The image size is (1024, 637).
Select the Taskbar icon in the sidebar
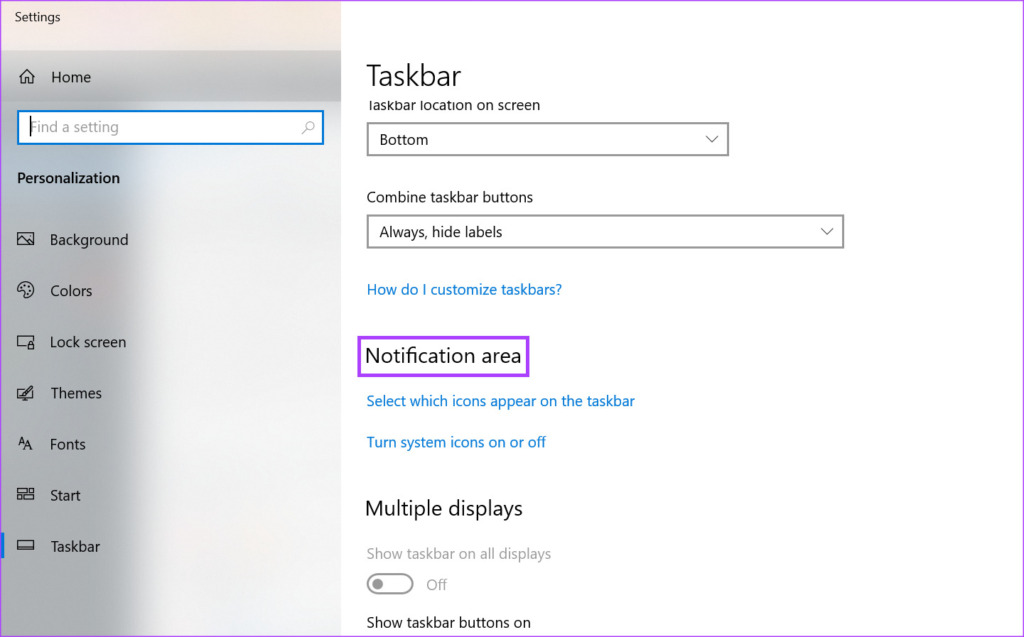[x=27, y=546]
